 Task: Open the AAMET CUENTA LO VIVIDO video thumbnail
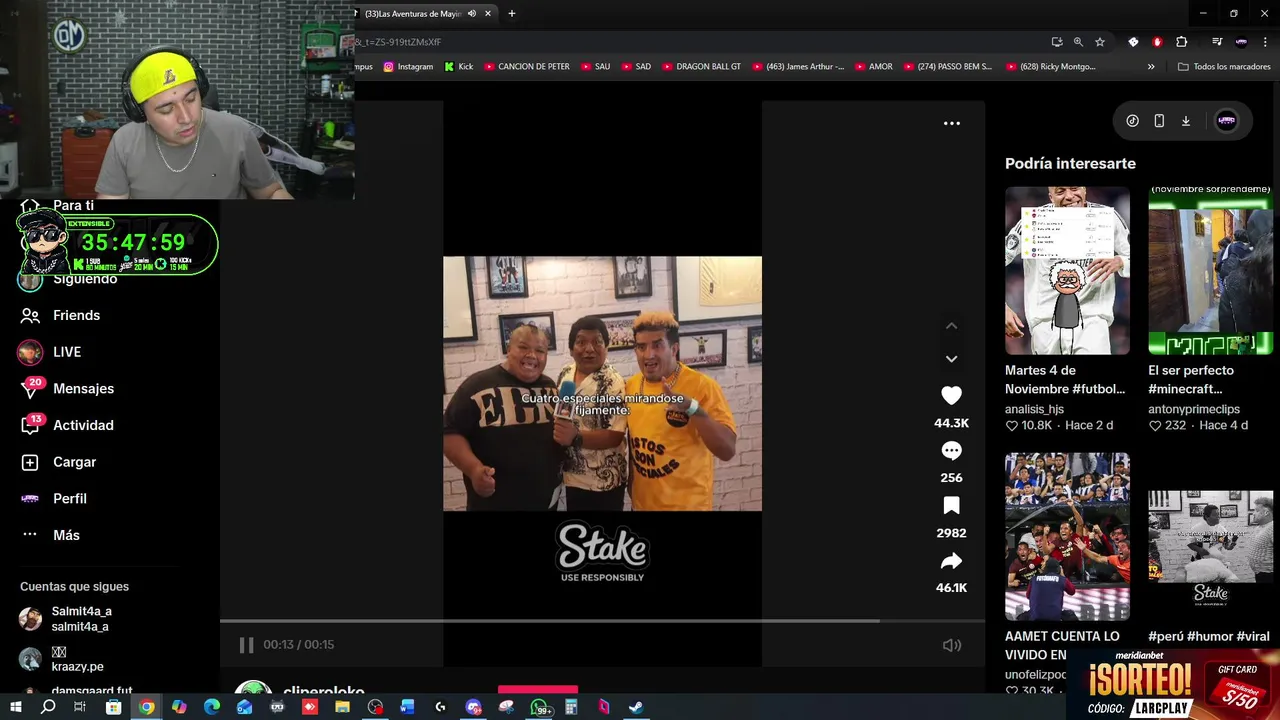point(1067,536)
